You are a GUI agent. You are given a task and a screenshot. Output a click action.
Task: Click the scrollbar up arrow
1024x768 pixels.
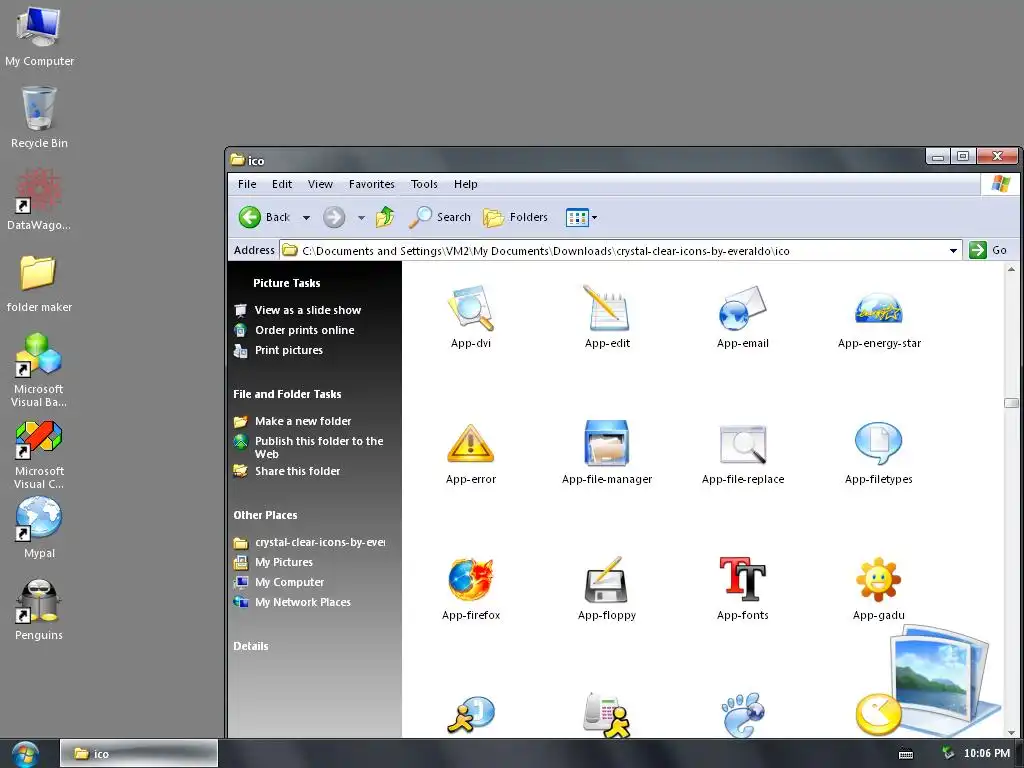click(1011, 268)
